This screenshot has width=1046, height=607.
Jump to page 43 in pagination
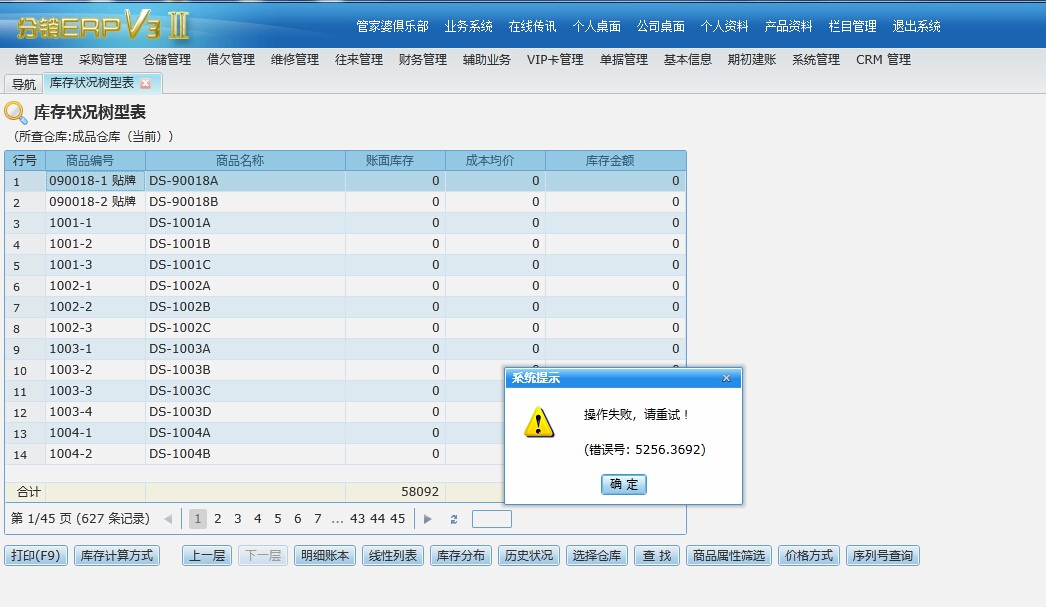click(358, 519)
